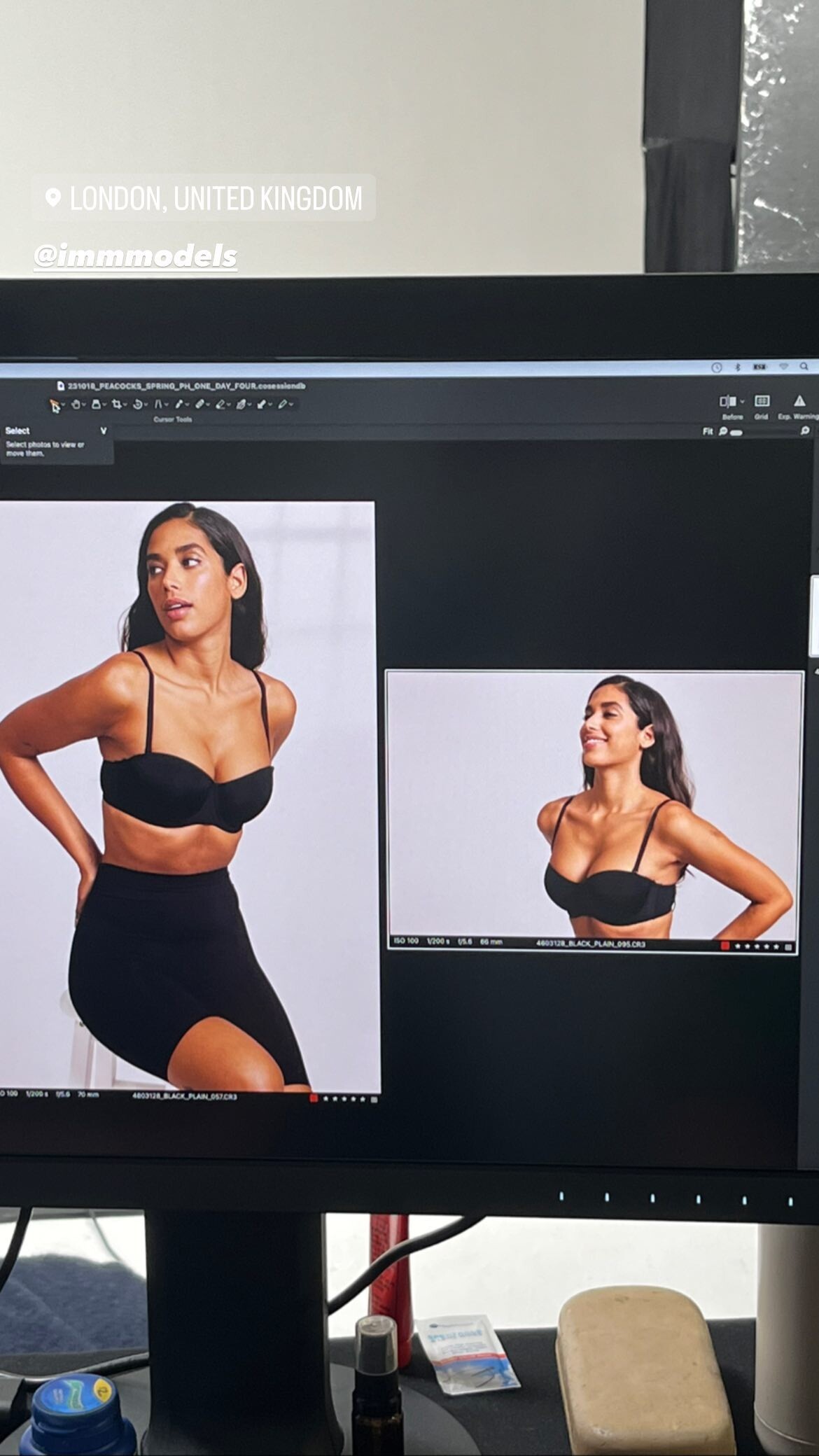Screen dimensions: 819x1456
Task: Enable the Exposure Warning indicator
Action: [x=798, y=401]
